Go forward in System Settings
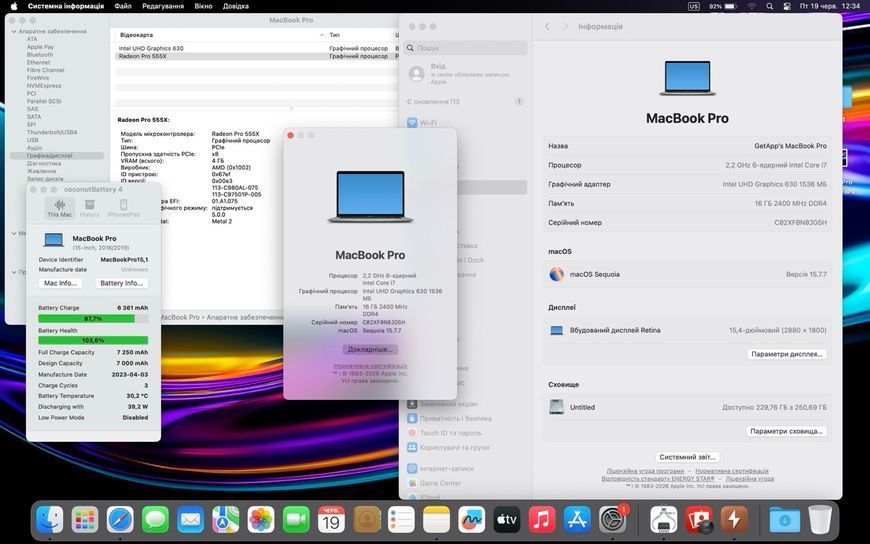Screen dimensions: 870x544 [x=565, y=27]
